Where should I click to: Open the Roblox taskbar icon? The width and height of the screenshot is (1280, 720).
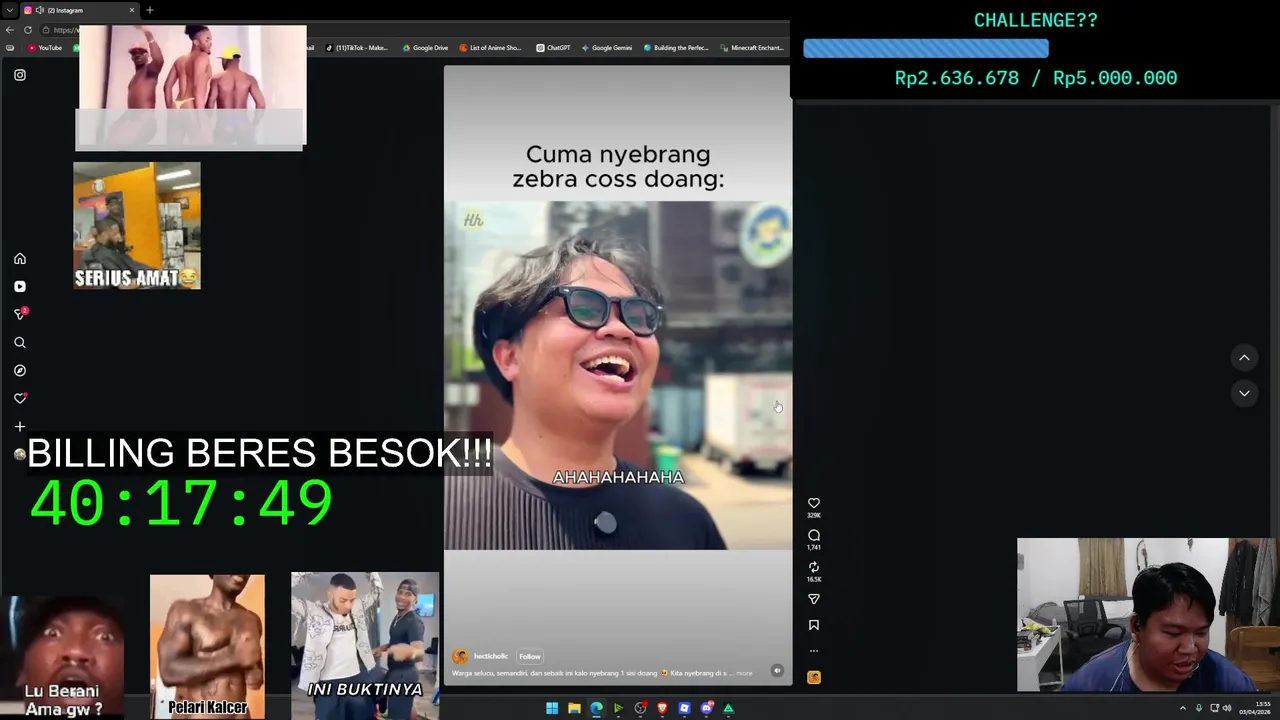pyautogui.click(x=684, y=708)
